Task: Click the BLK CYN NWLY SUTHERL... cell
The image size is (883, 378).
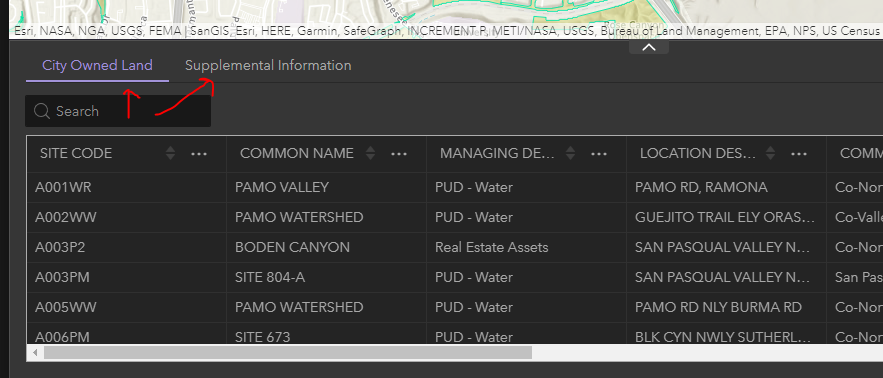Action: point(726,333)
